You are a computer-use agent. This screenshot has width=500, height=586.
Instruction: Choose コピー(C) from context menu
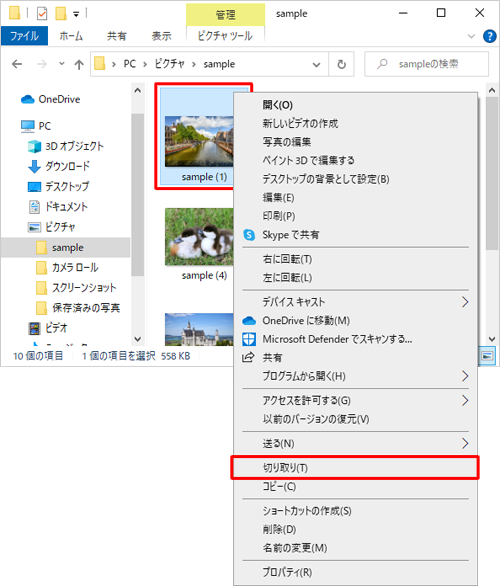click(x=355, y=487)
